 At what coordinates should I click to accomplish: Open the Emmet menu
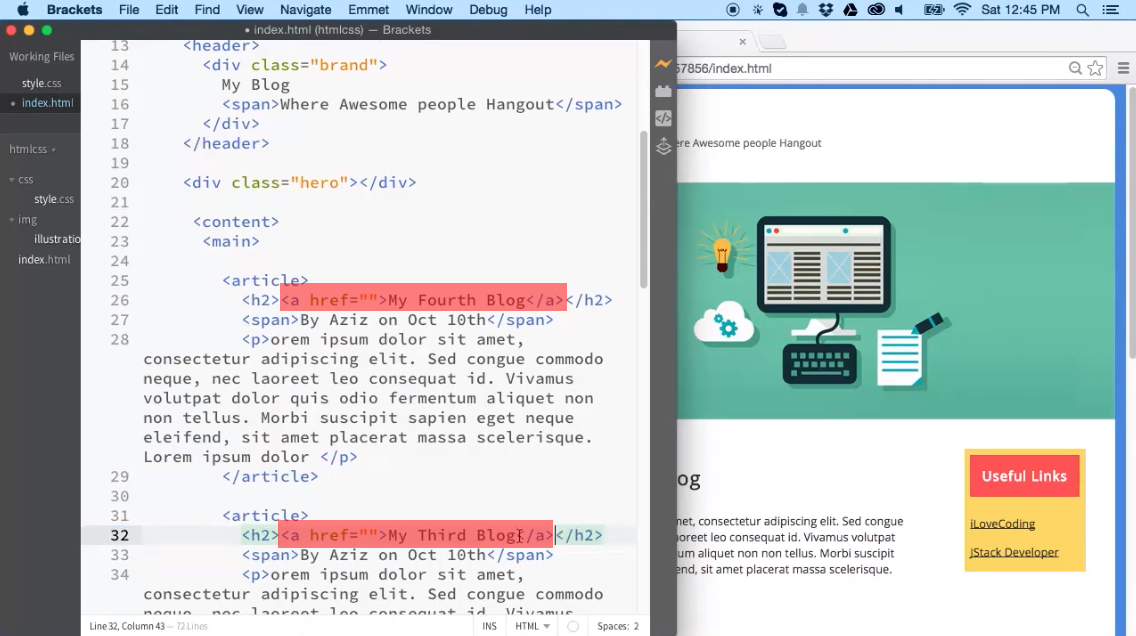(x=371, y=10)
